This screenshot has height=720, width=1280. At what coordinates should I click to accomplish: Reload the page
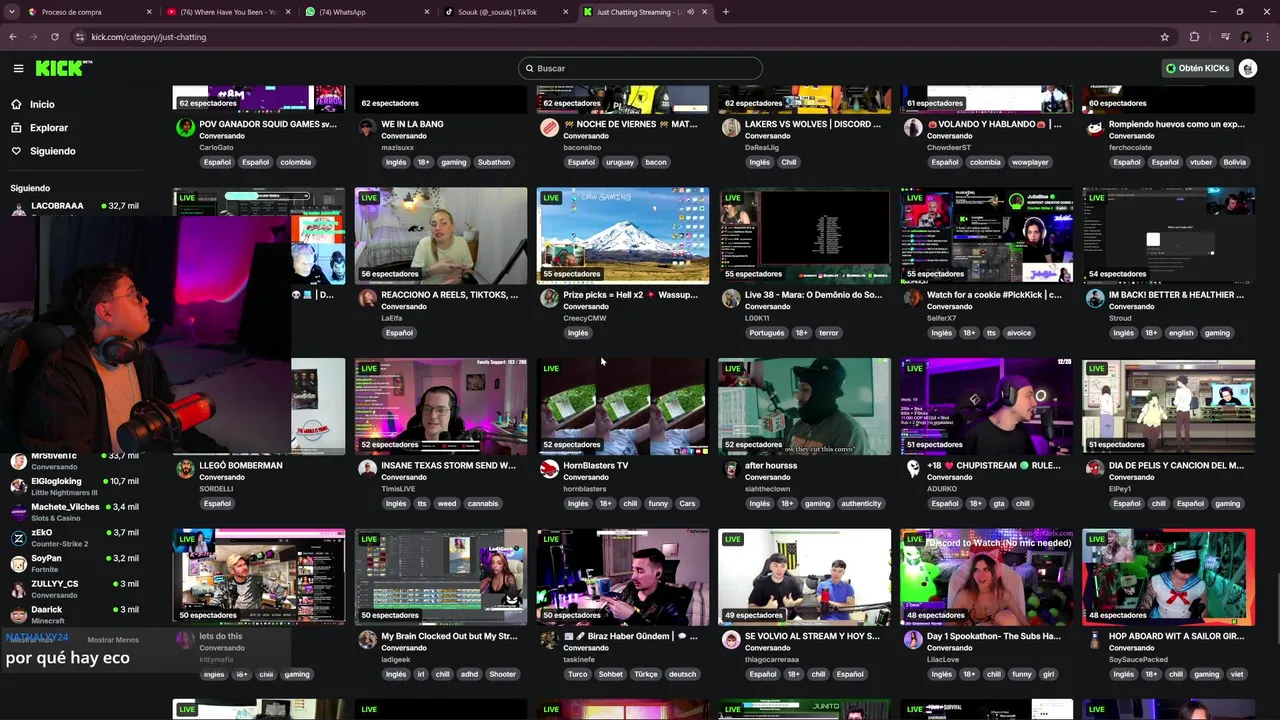pos(54,37)
